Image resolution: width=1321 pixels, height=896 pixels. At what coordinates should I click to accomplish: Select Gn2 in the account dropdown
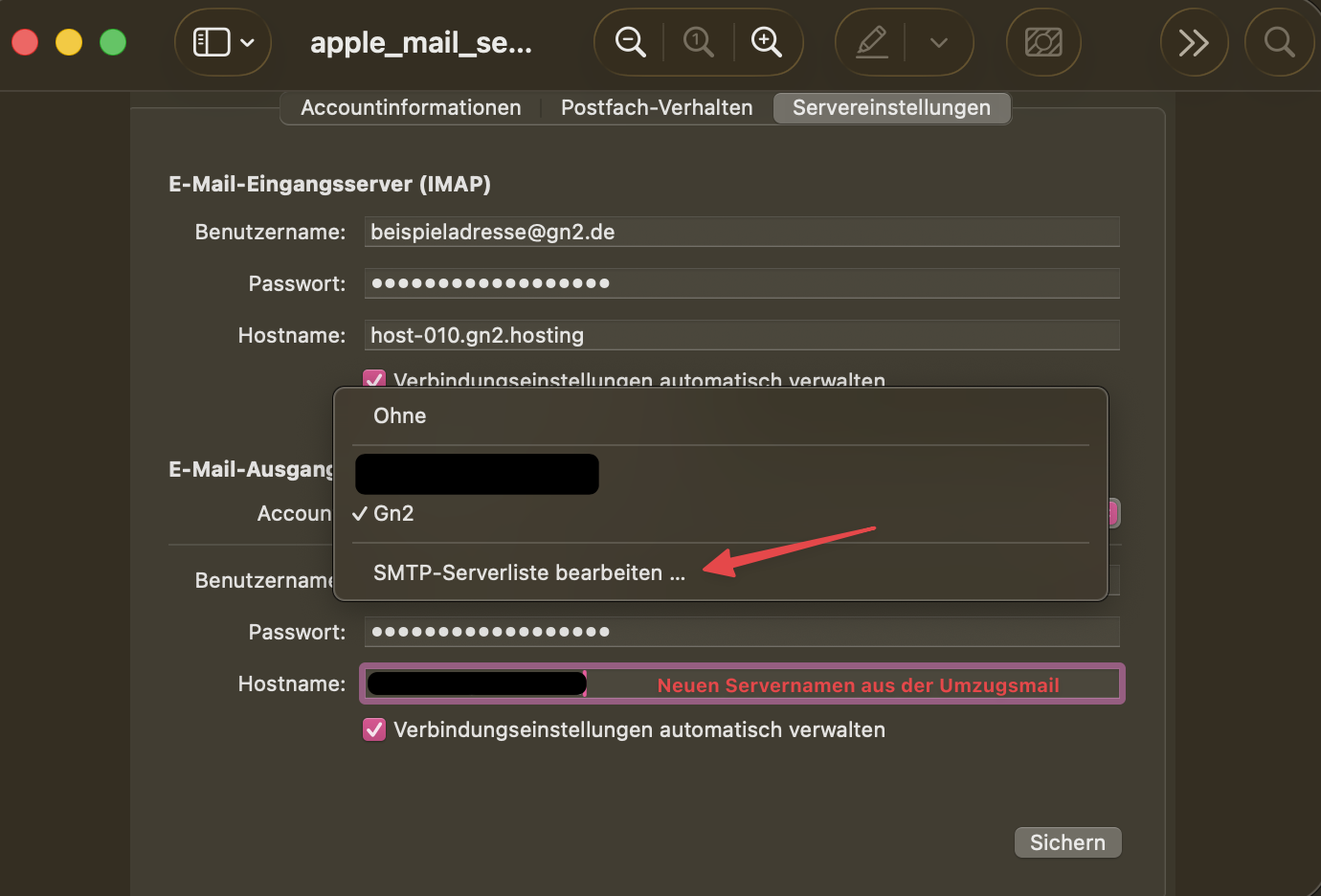coord(393,513)
